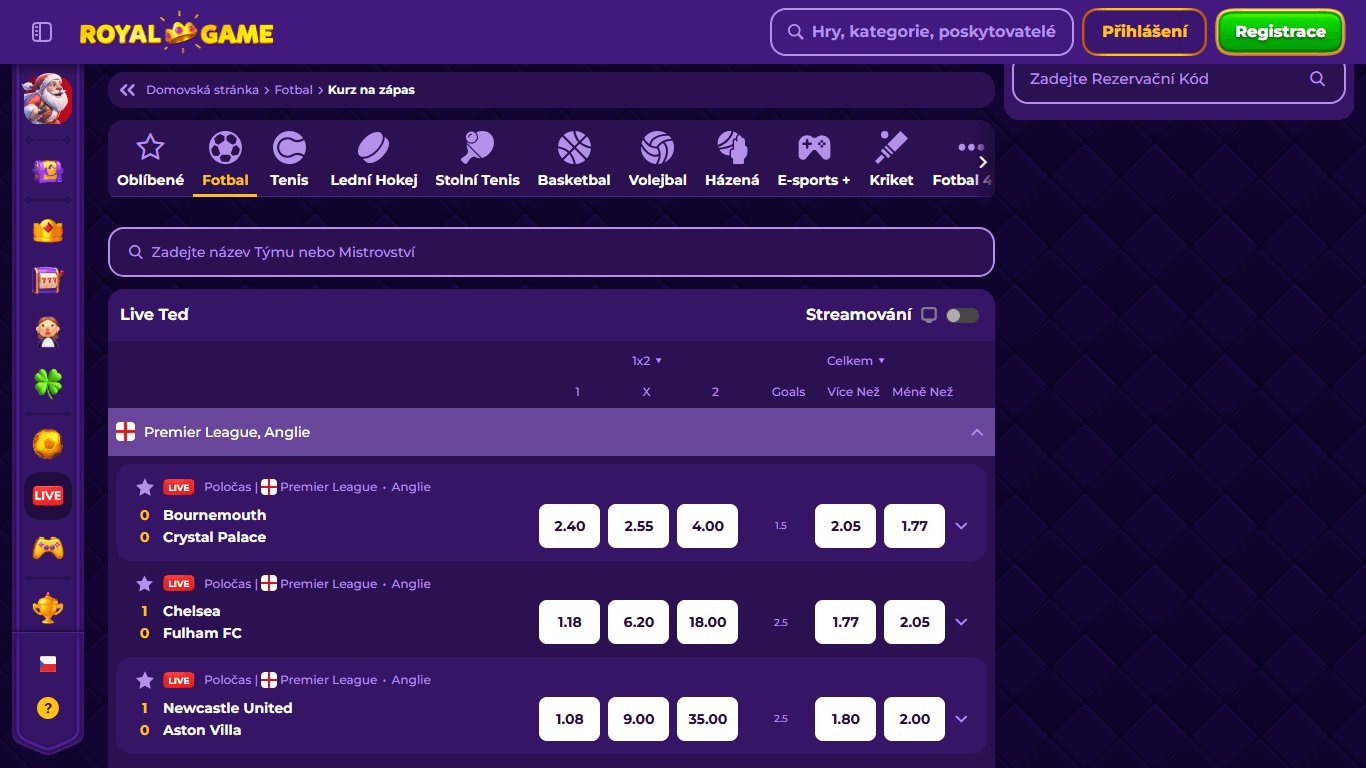This screenshot has width=1366, height=768.
Task: Select the Basketbal sport tab
Action: (x=574, y=160)
